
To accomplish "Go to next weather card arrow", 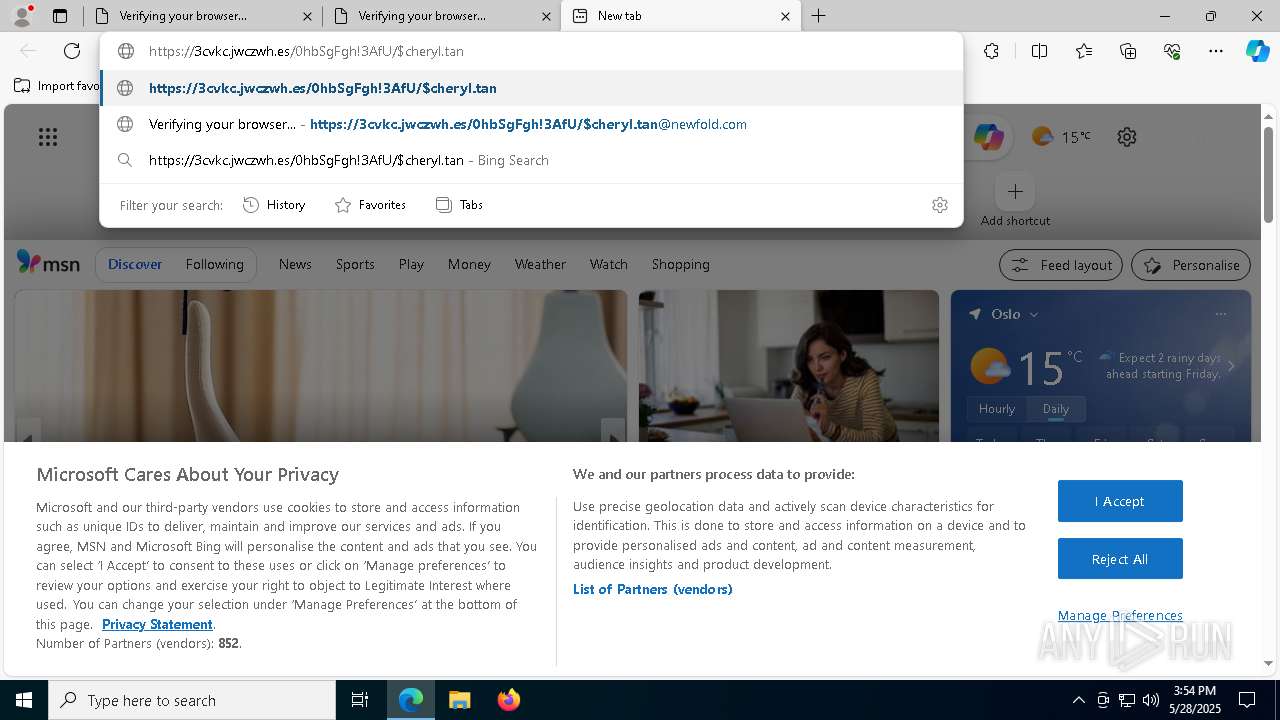I will click(1231, 366).
